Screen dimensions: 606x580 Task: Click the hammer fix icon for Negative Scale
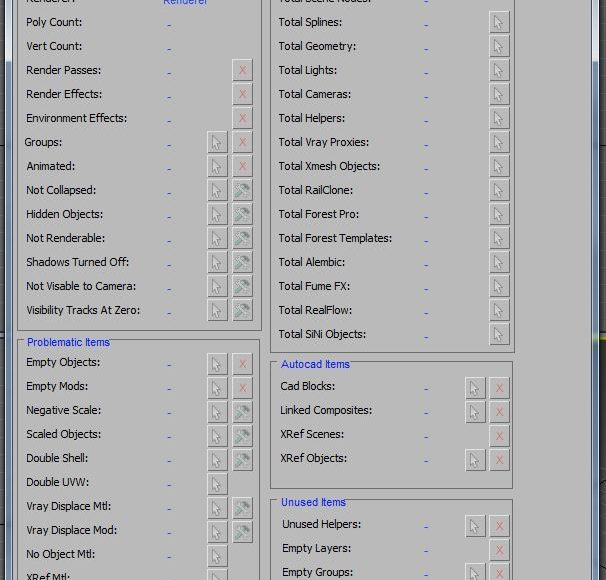coord(242,412)
